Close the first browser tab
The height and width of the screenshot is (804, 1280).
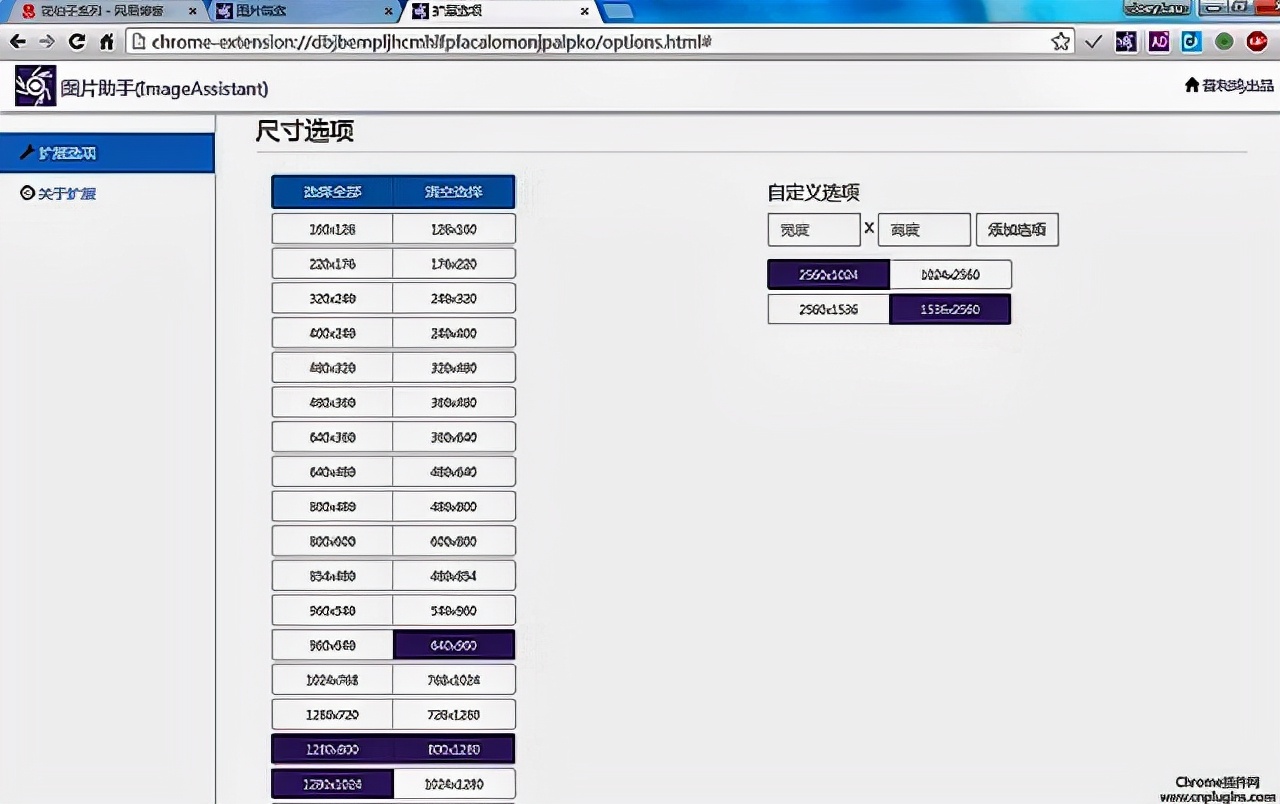(x=192, y=12)
